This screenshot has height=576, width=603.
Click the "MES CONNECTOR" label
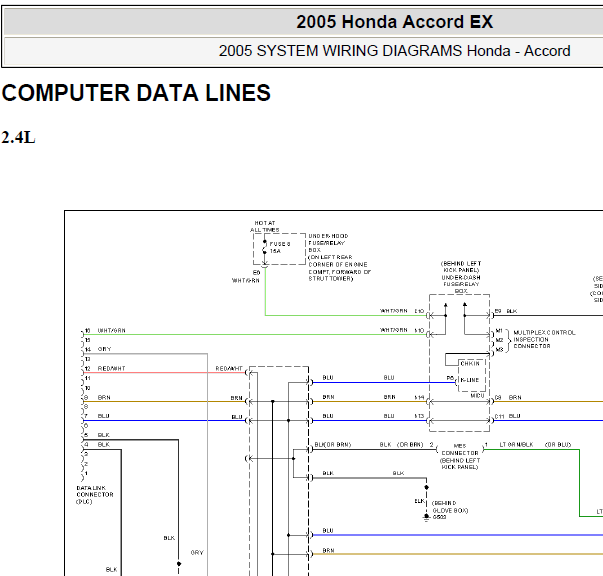[460, 449]
